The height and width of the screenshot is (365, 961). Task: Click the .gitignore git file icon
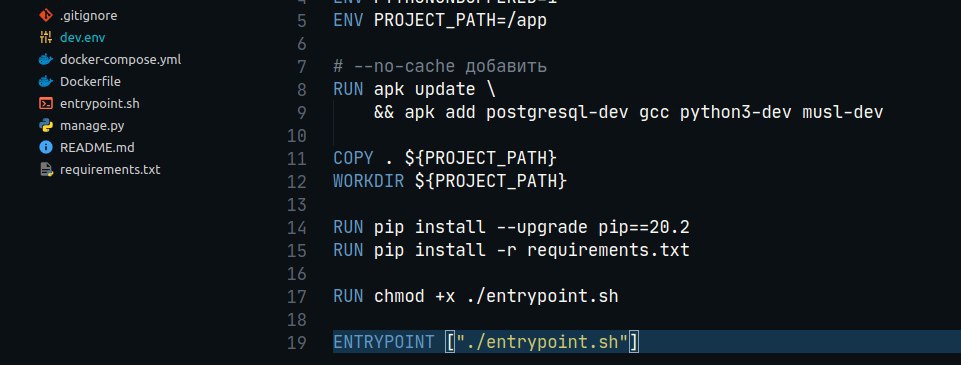(46, 15)
